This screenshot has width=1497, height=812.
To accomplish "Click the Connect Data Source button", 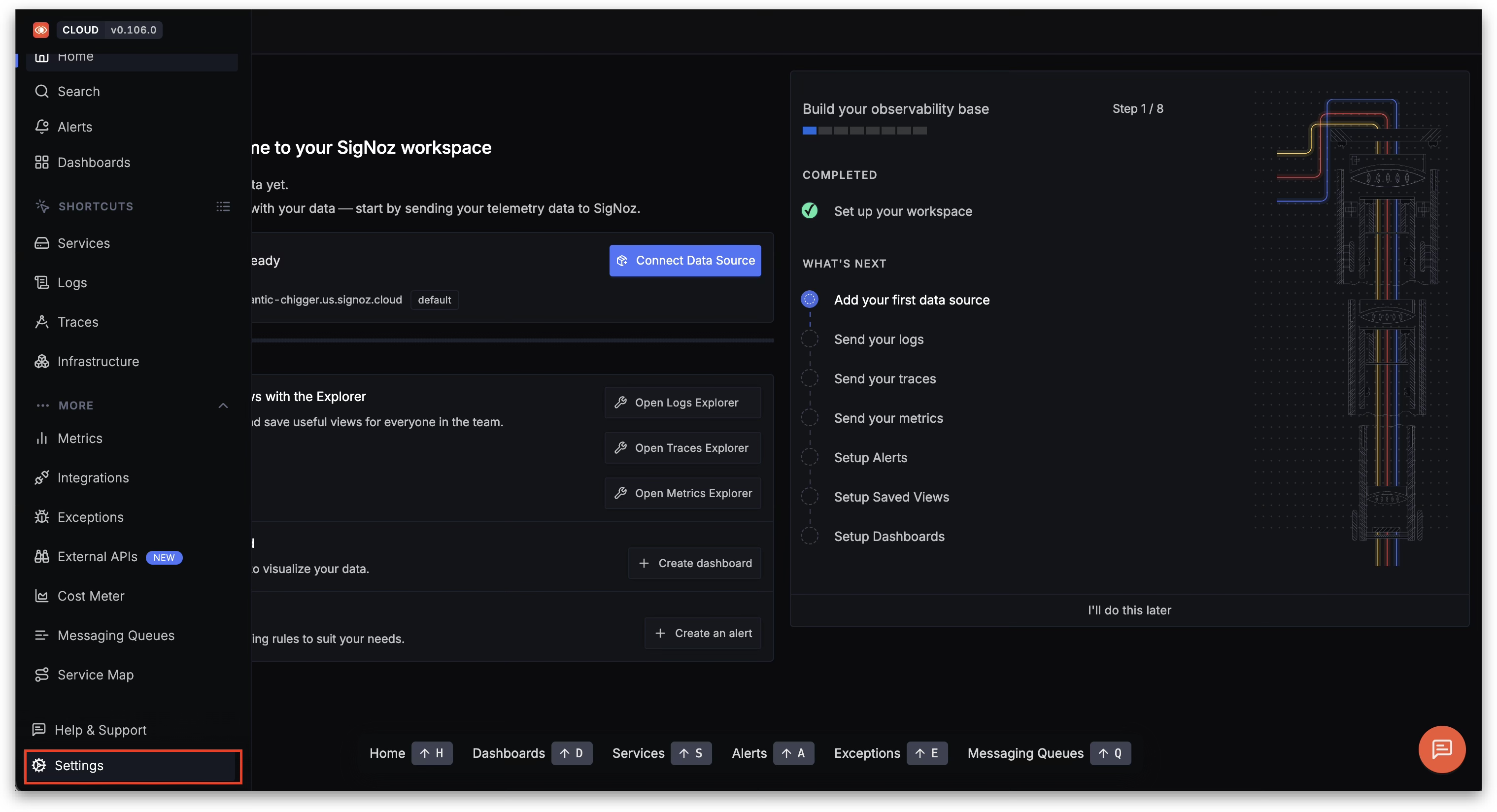I will pos(685,260).
